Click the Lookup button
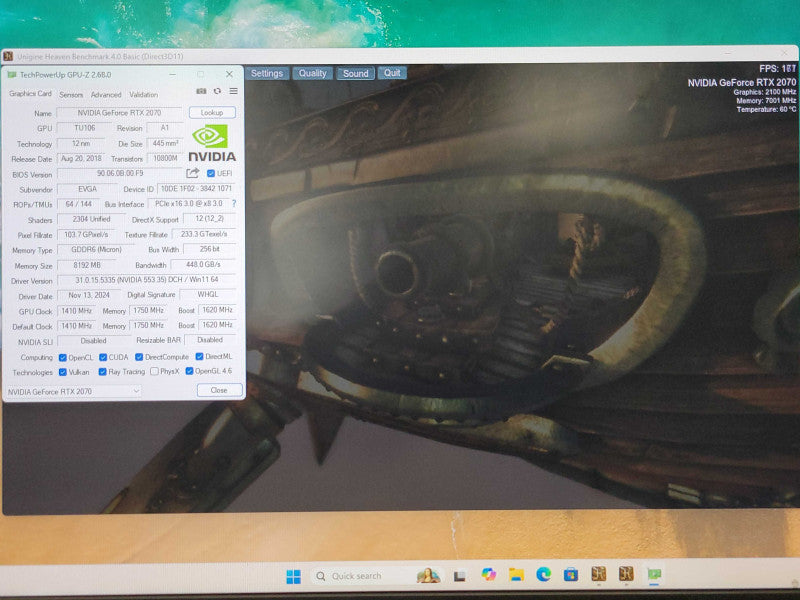The image size is (800, 600). coord(212,112)
